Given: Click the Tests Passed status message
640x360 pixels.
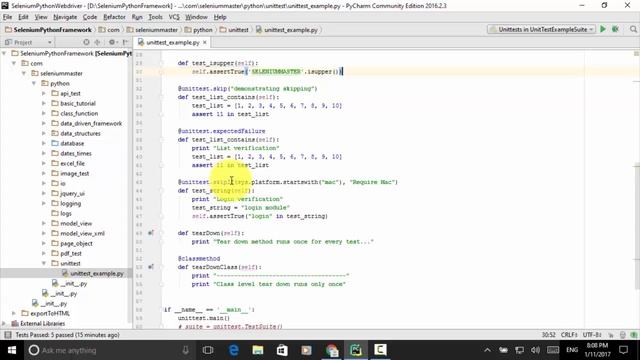Looking at the screenshot, I should click(67, 335).
